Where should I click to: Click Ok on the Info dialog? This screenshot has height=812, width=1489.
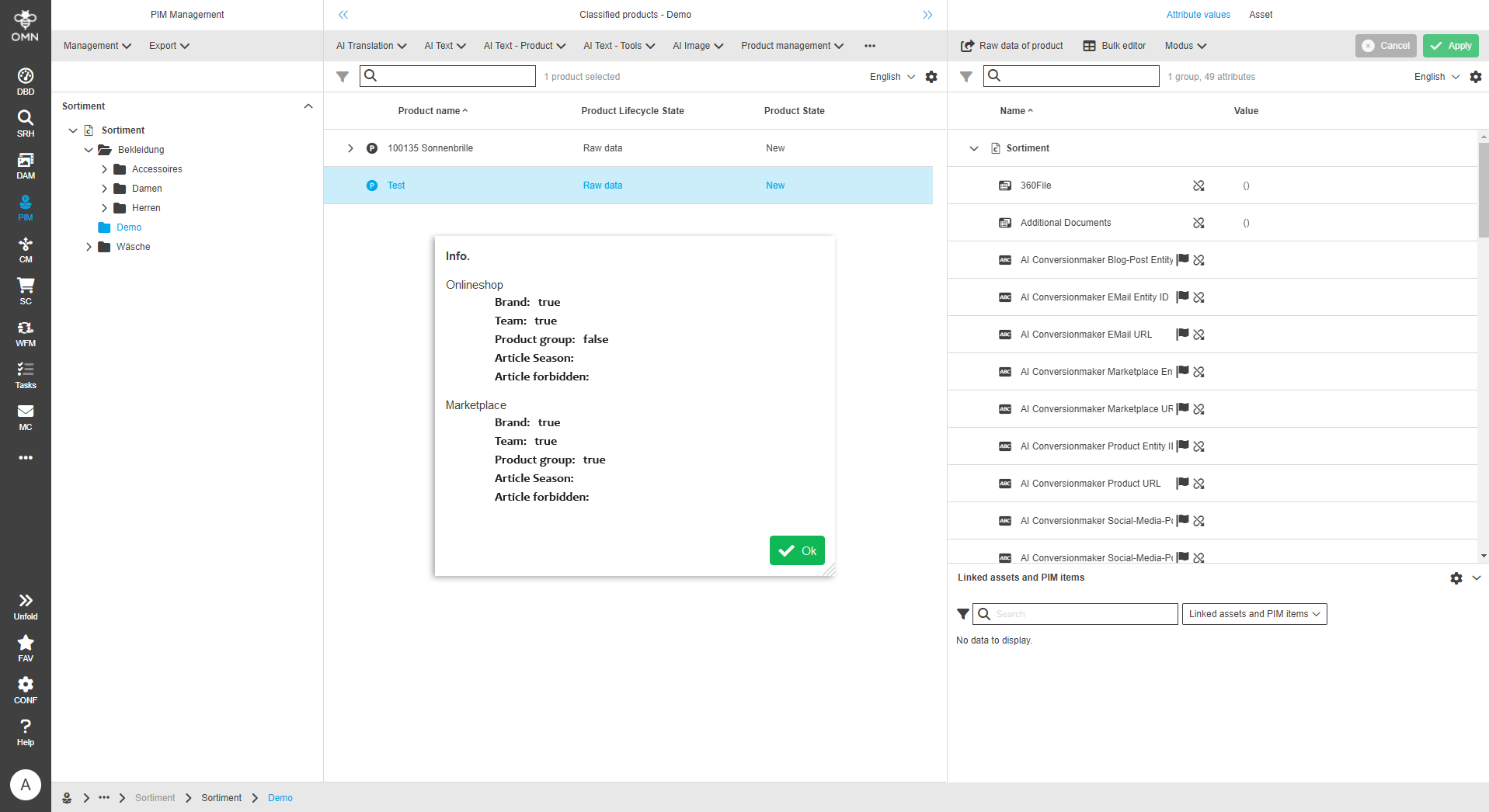[x=797, y=550]
